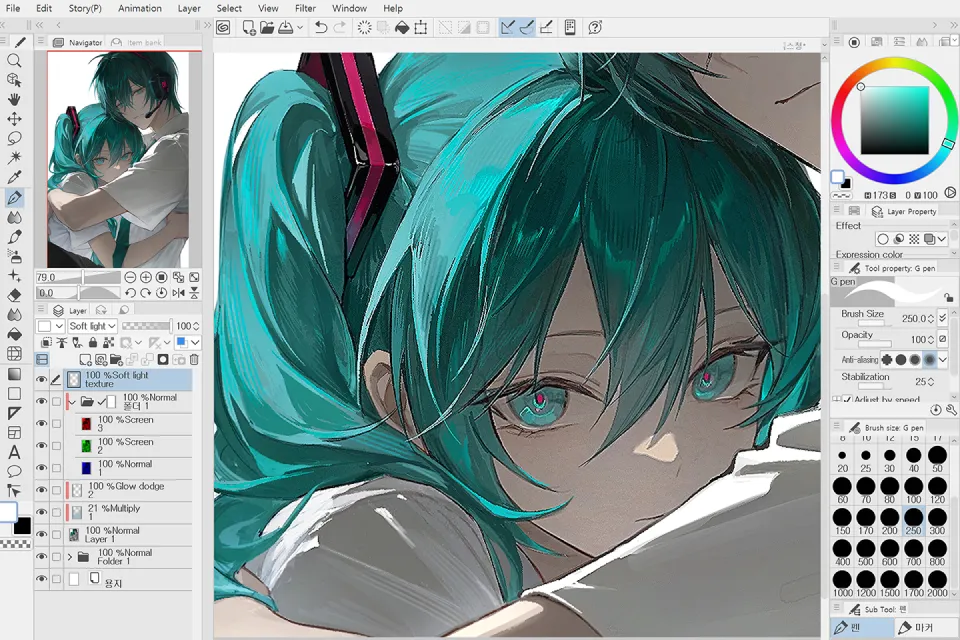Adjust the Stabilization value stepper
Viewport: 960px width, 640px height.
point(931,382)
